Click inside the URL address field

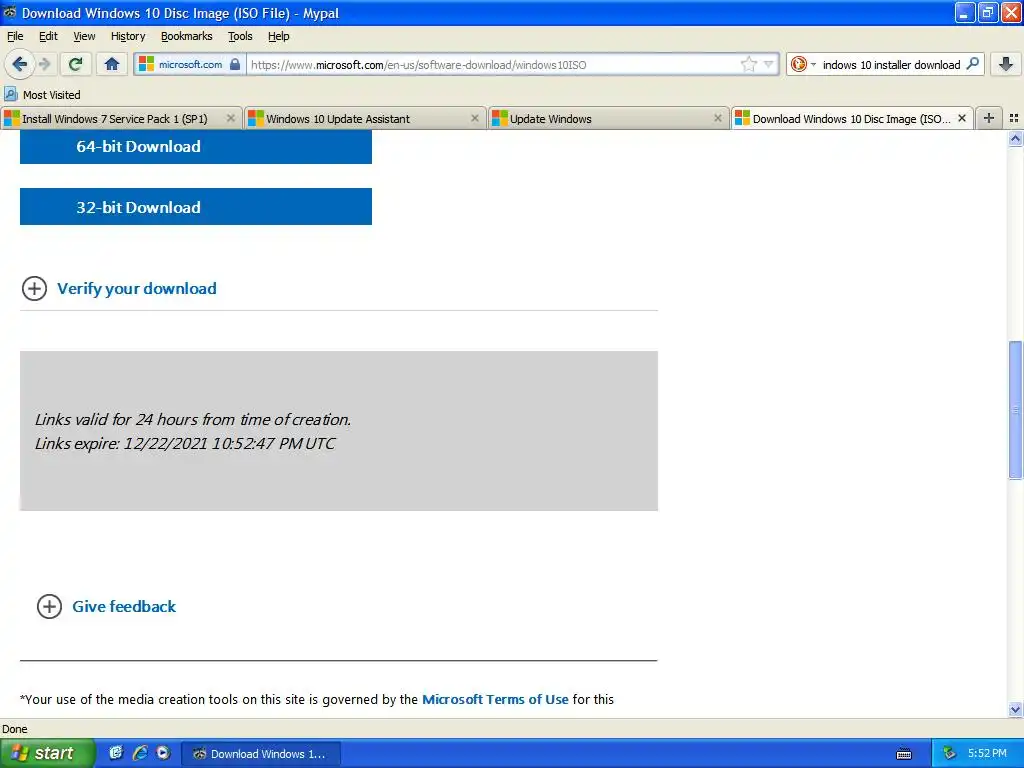coord(493,64)
